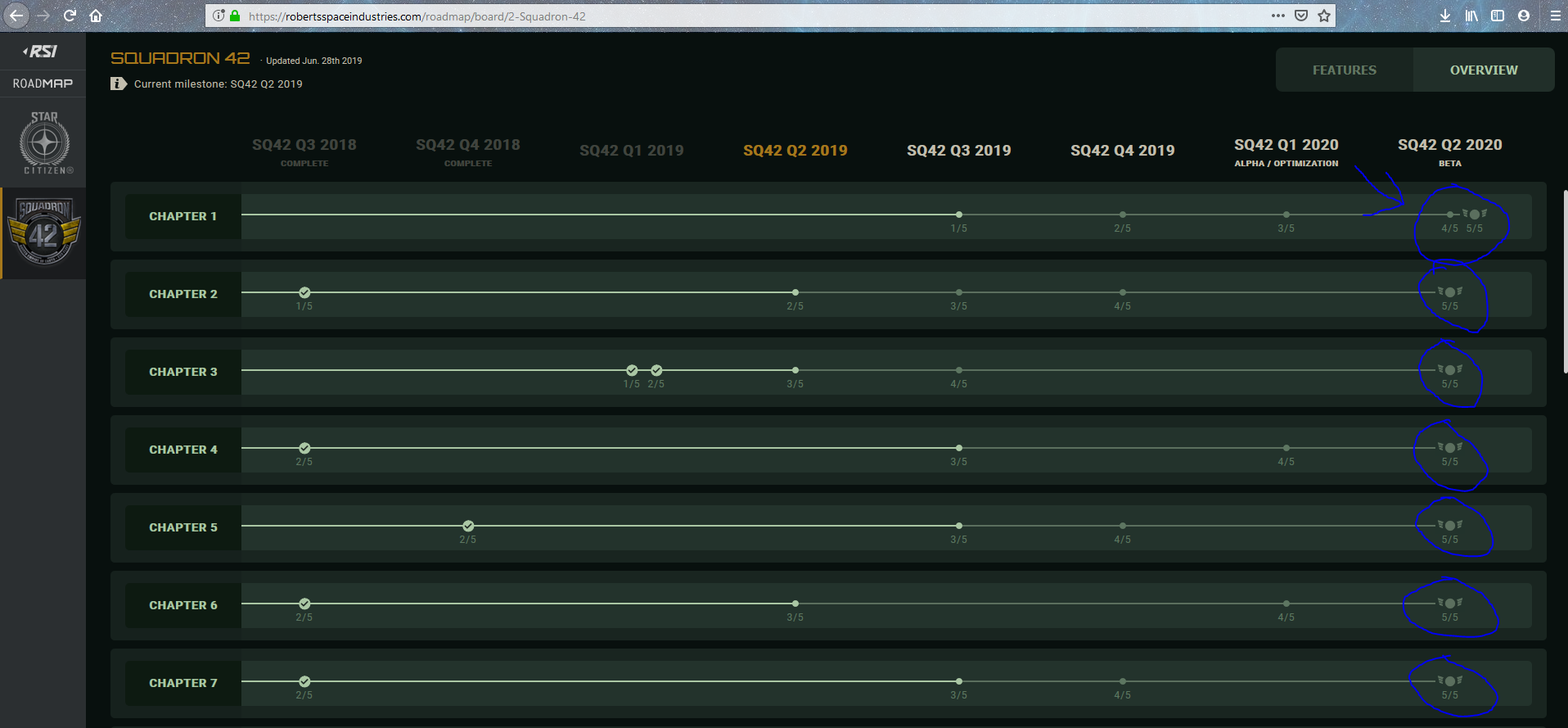Switch to the Overview tab

[1483, 70]
